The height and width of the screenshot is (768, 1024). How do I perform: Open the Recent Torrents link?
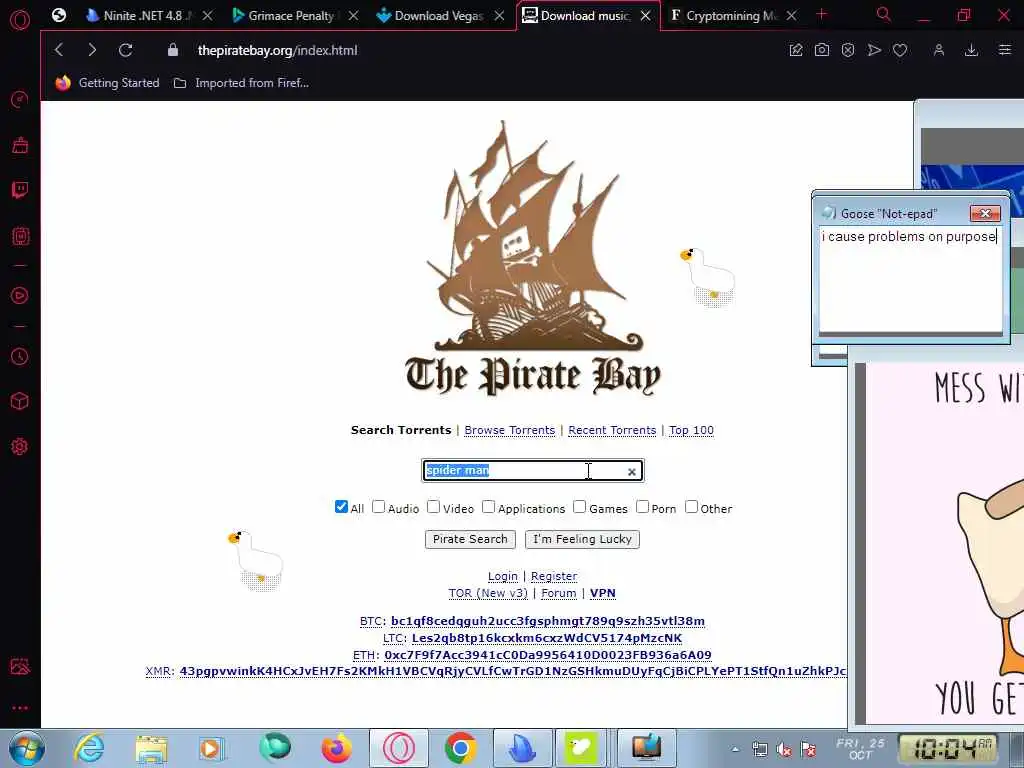612,430
